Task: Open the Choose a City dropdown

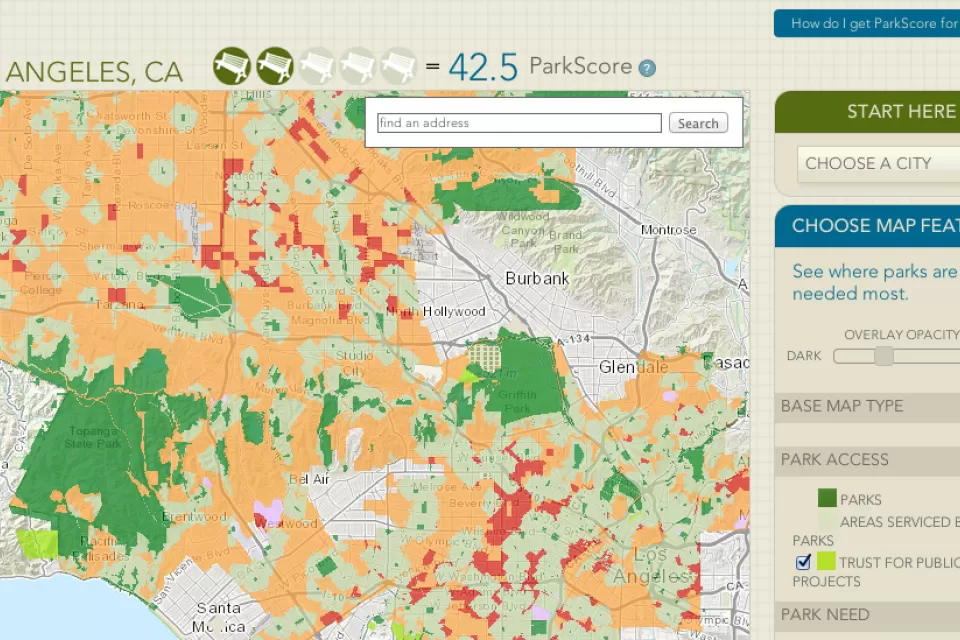Action: click(879, 164)
